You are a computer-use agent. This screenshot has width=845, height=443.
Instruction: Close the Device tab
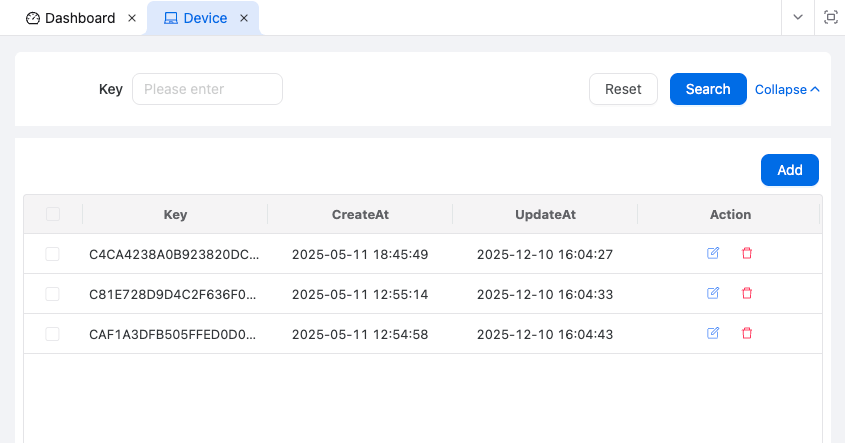coord(244,18)
